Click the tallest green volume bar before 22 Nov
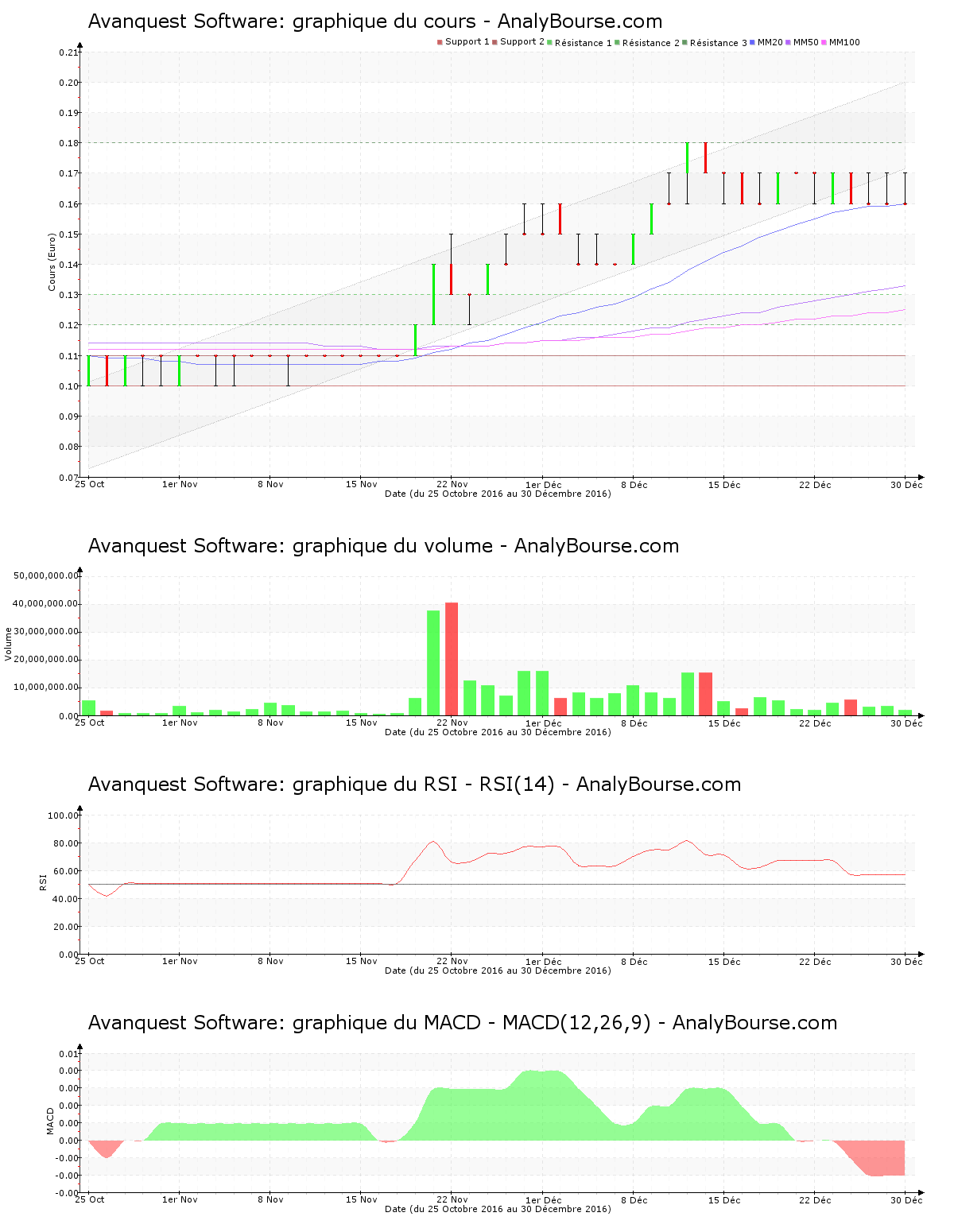 [x=433, y=663]
